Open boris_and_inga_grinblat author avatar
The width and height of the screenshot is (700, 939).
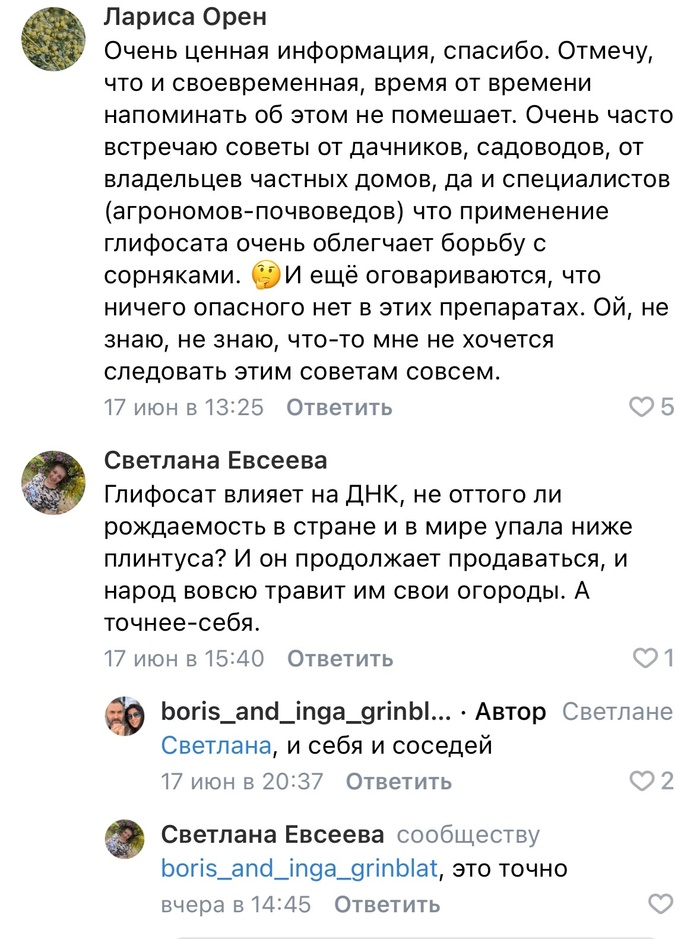click(125, 717)
